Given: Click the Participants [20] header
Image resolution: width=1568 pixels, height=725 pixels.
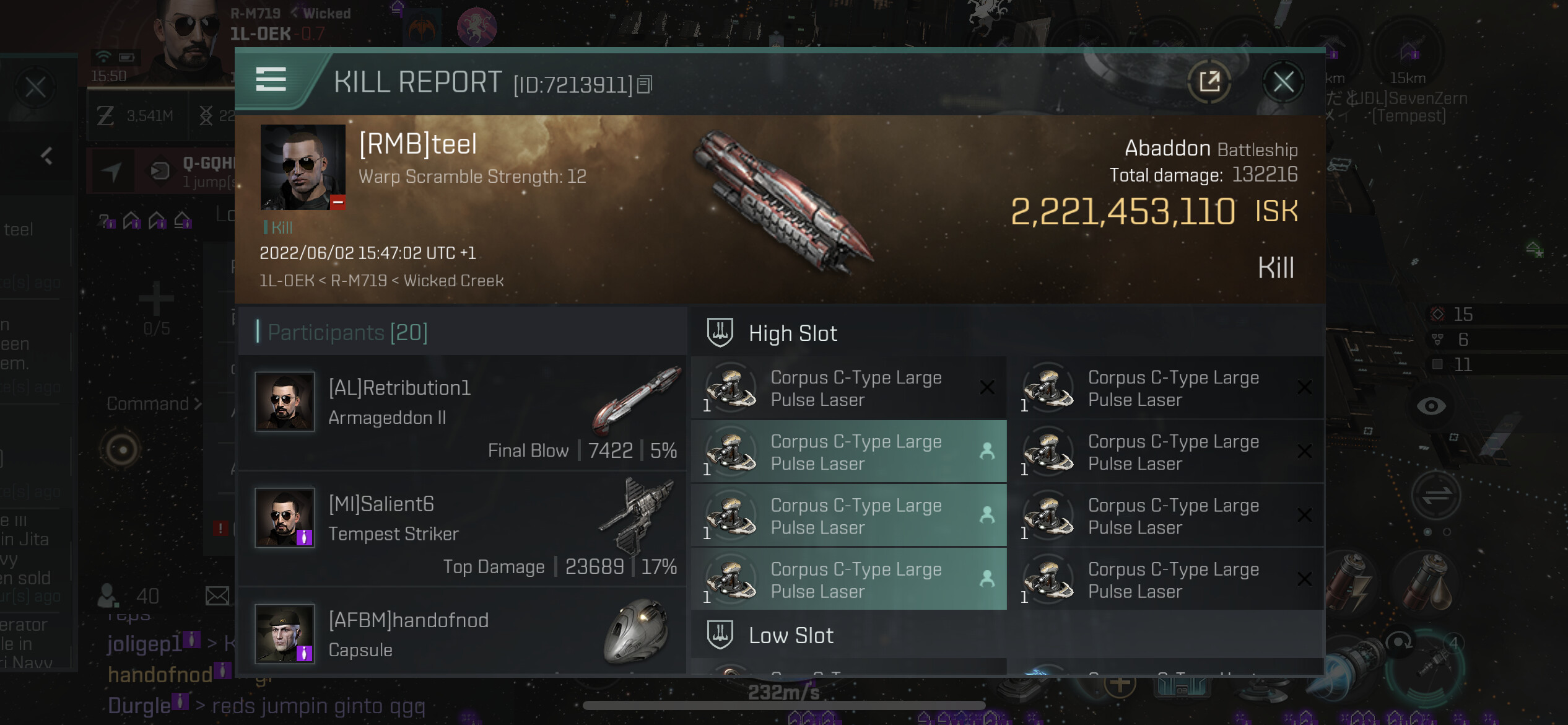Looking at the screenshot, I should (347, 333).
